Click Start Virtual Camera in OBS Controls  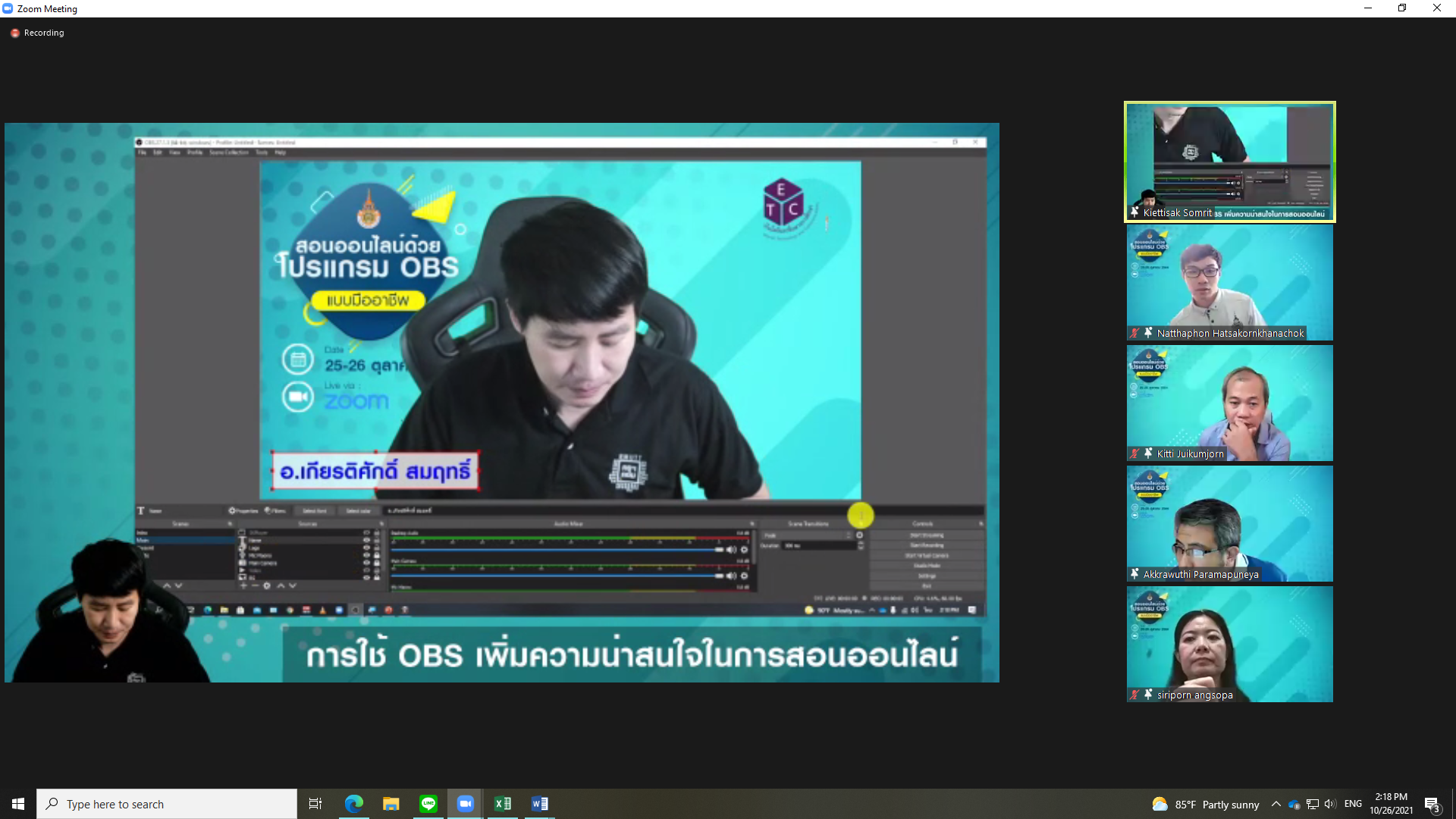pos(927,555)
